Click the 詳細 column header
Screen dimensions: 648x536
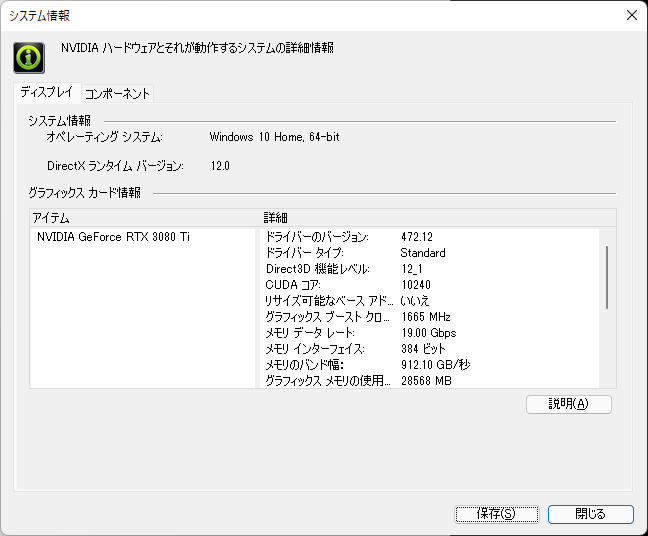click(x=276, y=218)
